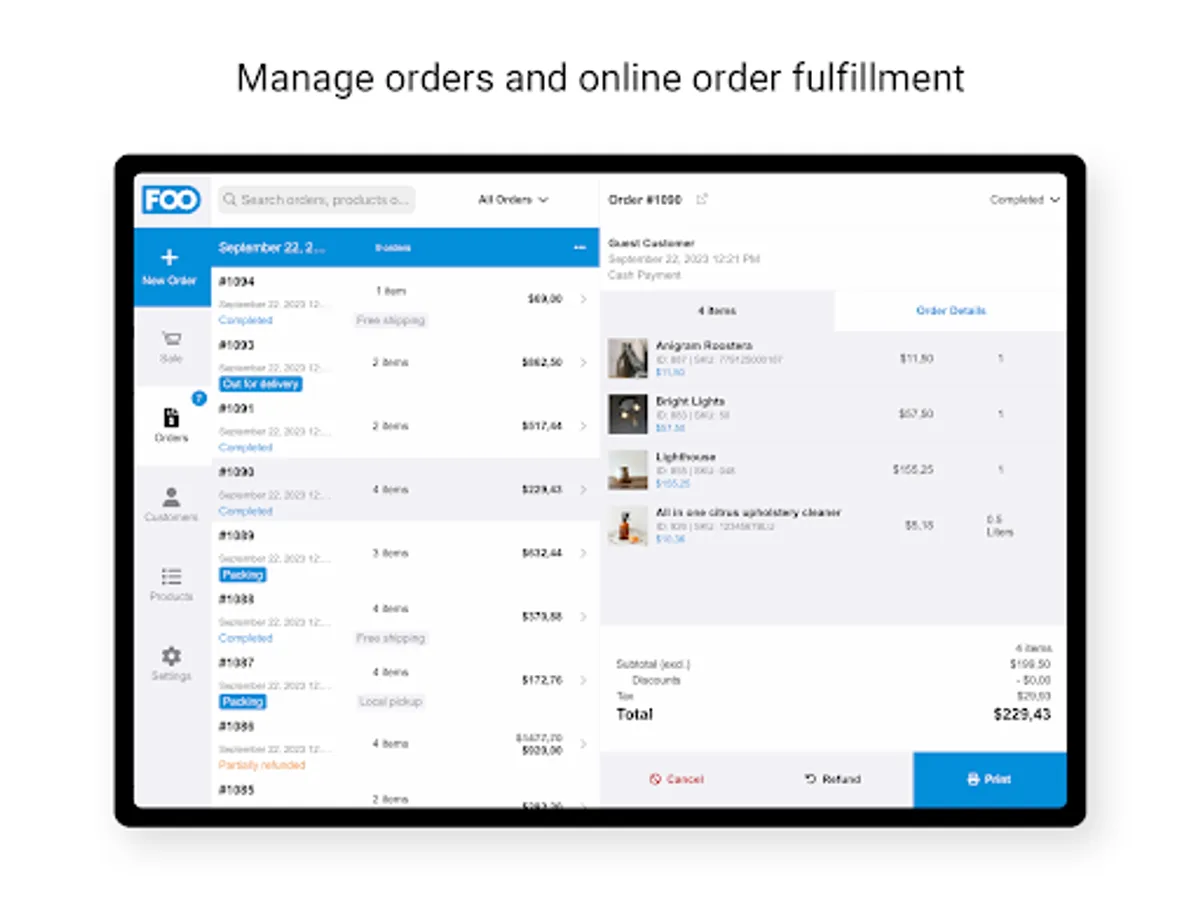Click the Lighthouse product thumbnail
Image resolution: width=1200 pixels, height=900 pixels.
point(628,470)
